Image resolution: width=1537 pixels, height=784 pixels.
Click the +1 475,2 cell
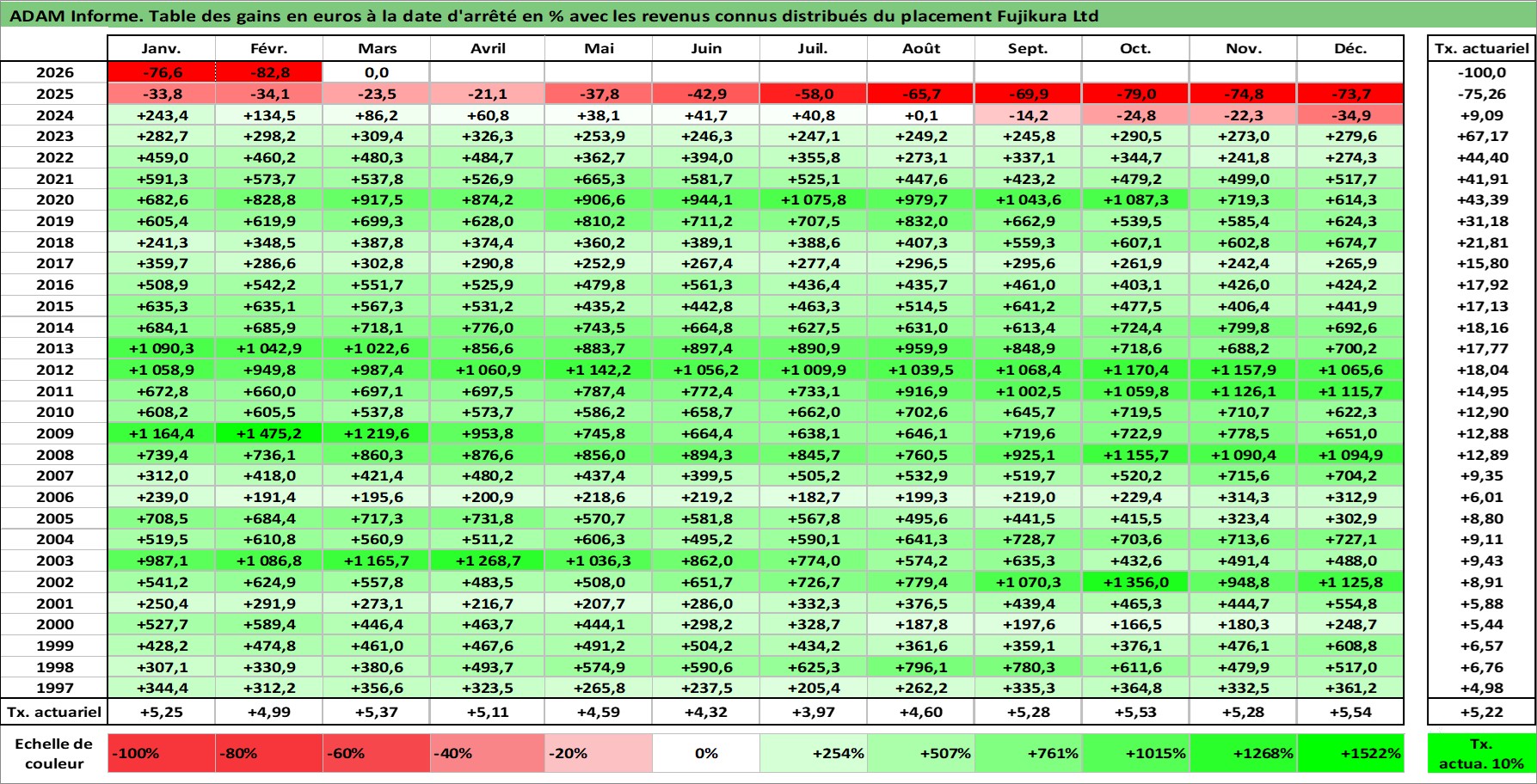(x=269, y=433)
